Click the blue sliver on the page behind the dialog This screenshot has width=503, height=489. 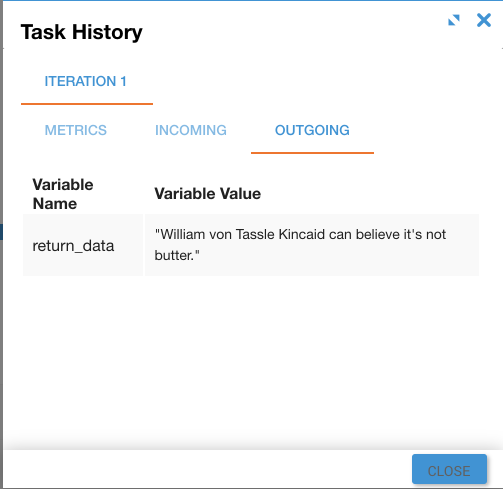click(x=1, y=232)
